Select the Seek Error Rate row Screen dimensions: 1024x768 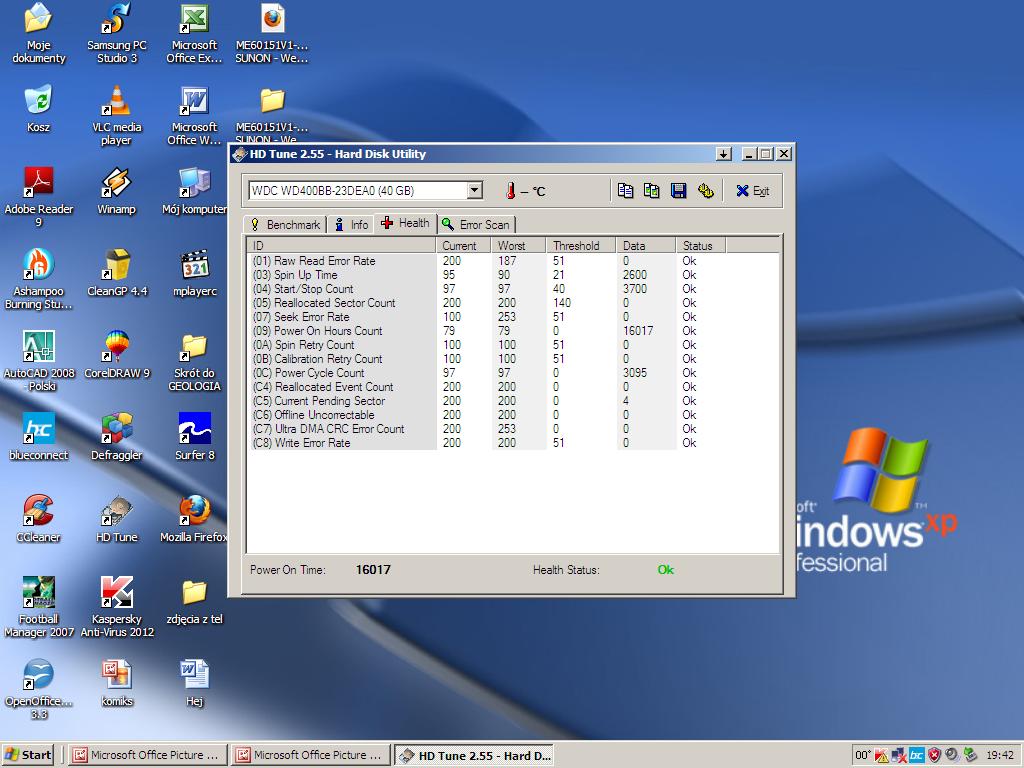click(513, 317)
